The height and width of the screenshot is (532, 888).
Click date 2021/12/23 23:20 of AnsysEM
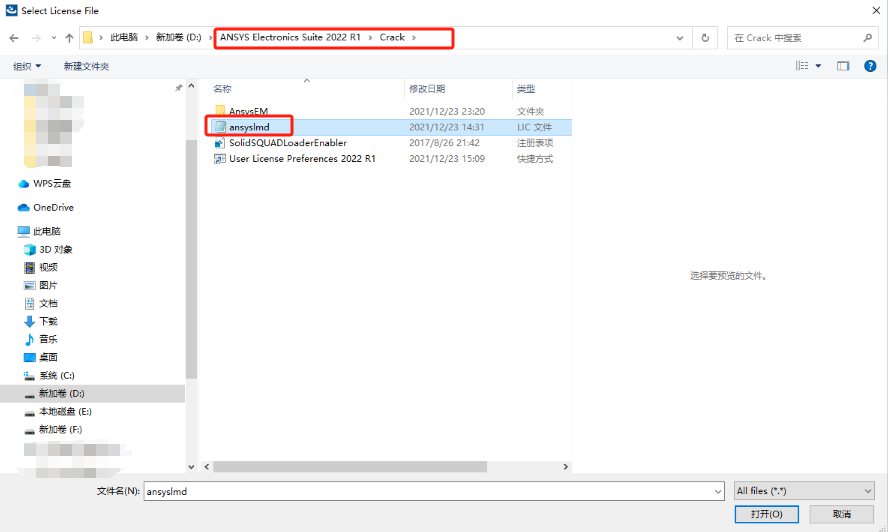pyautogui.click(x=447, y=112)
